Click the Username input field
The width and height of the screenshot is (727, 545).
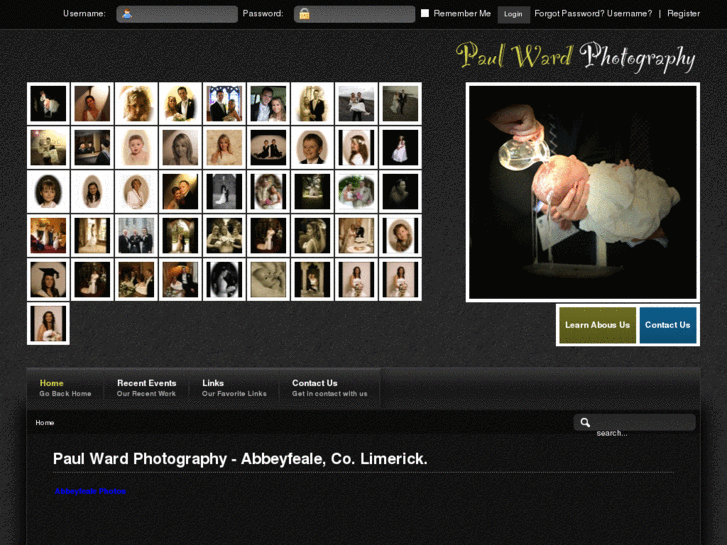coord(177,14)
